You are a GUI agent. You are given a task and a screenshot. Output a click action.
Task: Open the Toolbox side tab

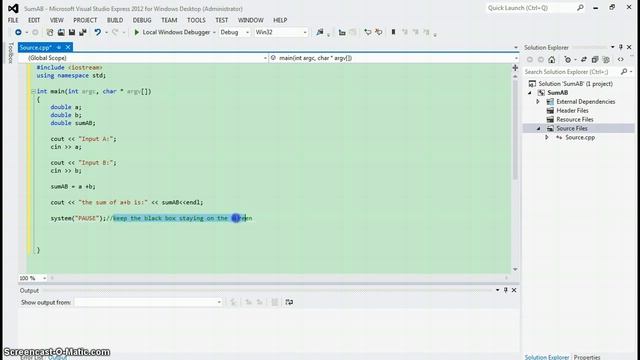click(x=11, y=53)
